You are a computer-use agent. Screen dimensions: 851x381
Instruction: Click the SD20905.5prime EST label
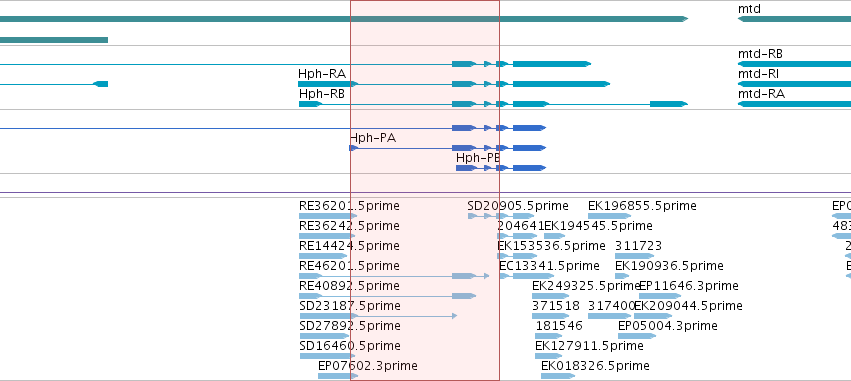click(x=518, y=206)
